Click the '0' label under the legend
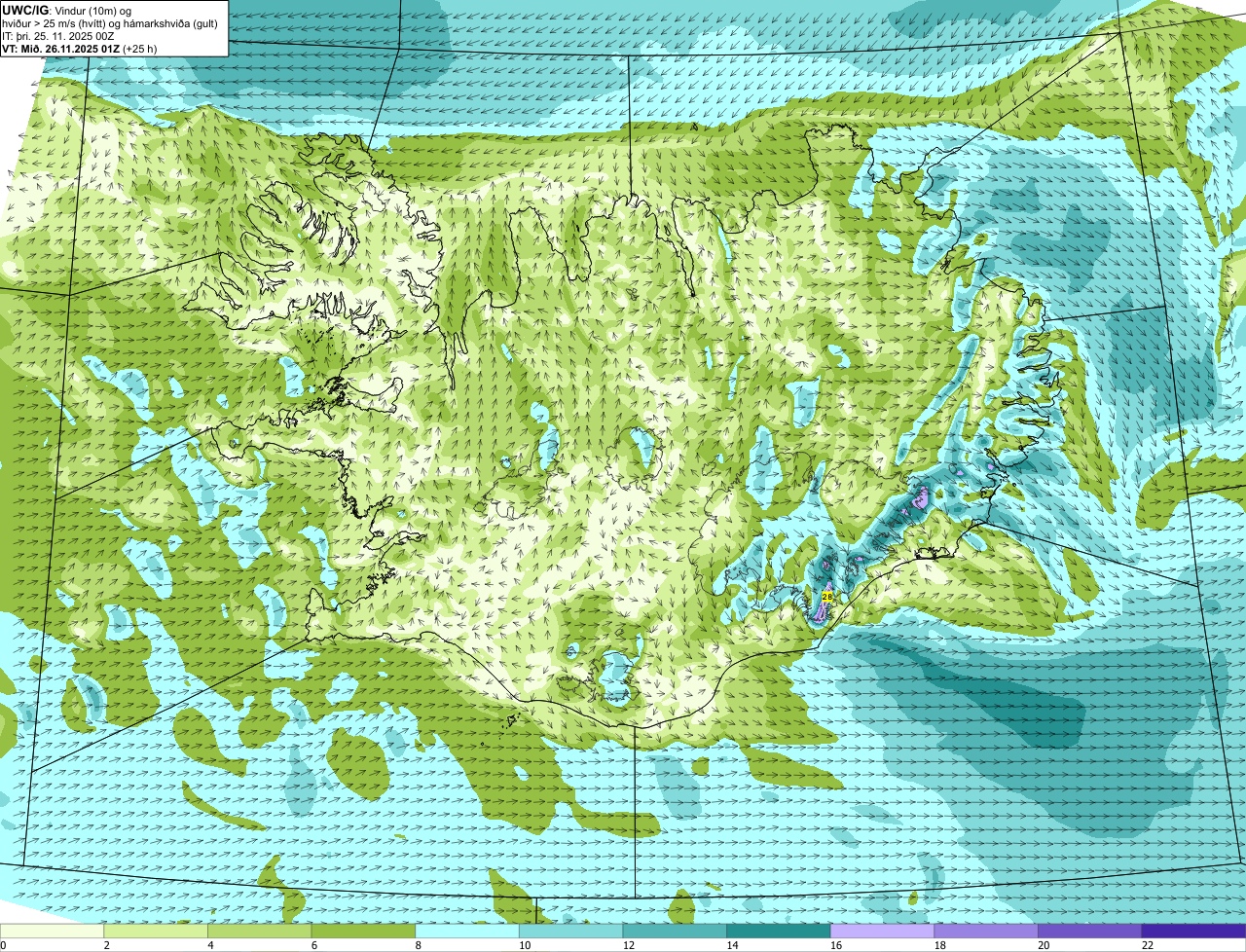The height and width of the screenshot is (952, 1246). point(4,944)
